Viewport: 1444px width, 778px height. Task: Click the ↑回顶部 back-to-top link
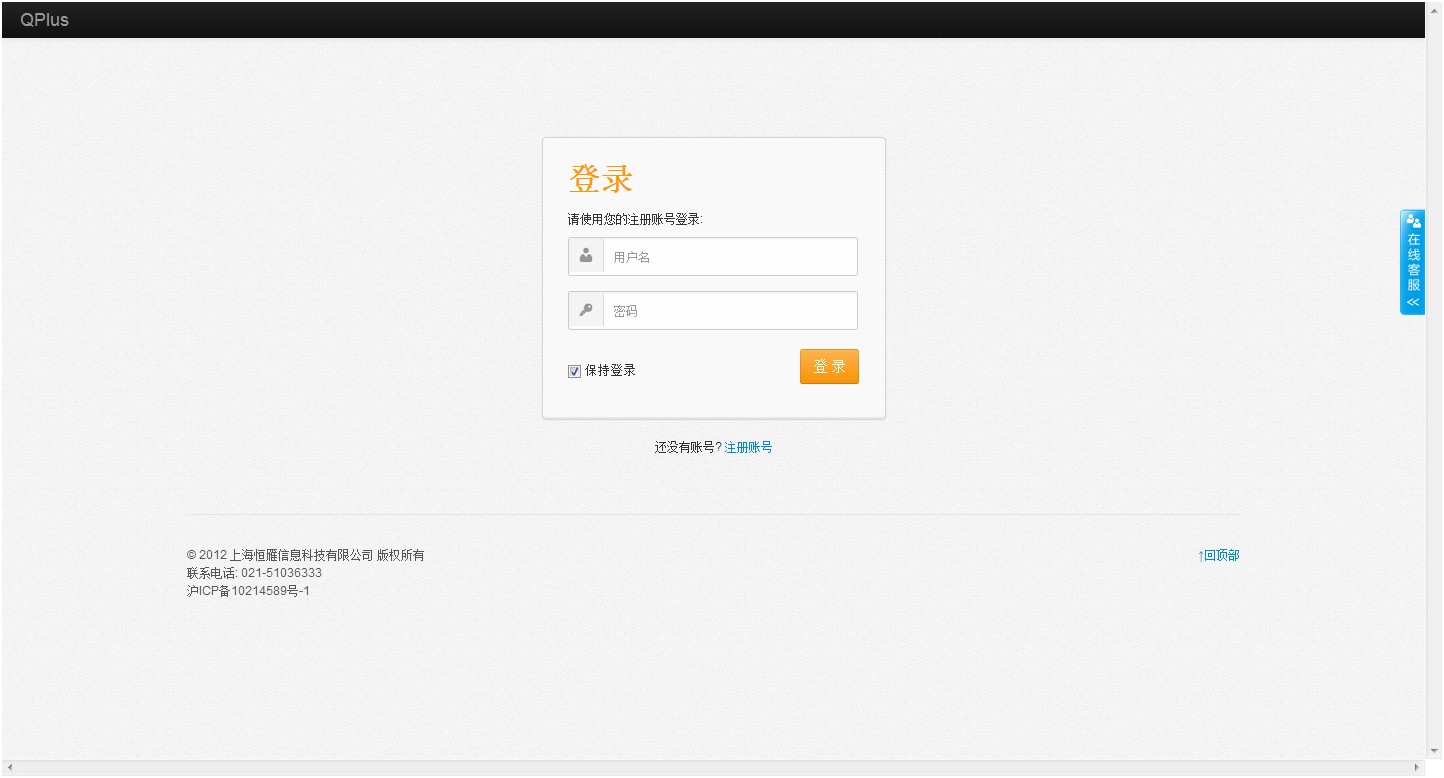point(1218,555)
